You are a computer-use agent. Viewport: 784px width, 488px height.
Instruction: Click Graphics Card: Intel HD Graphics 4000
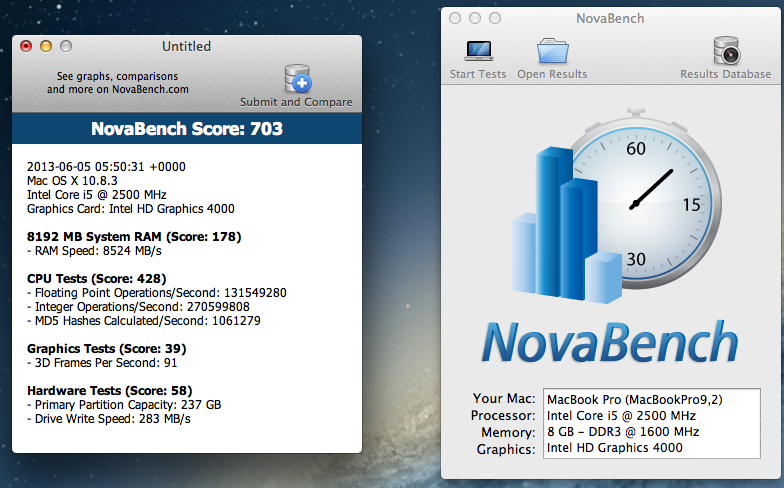(130, 208)
